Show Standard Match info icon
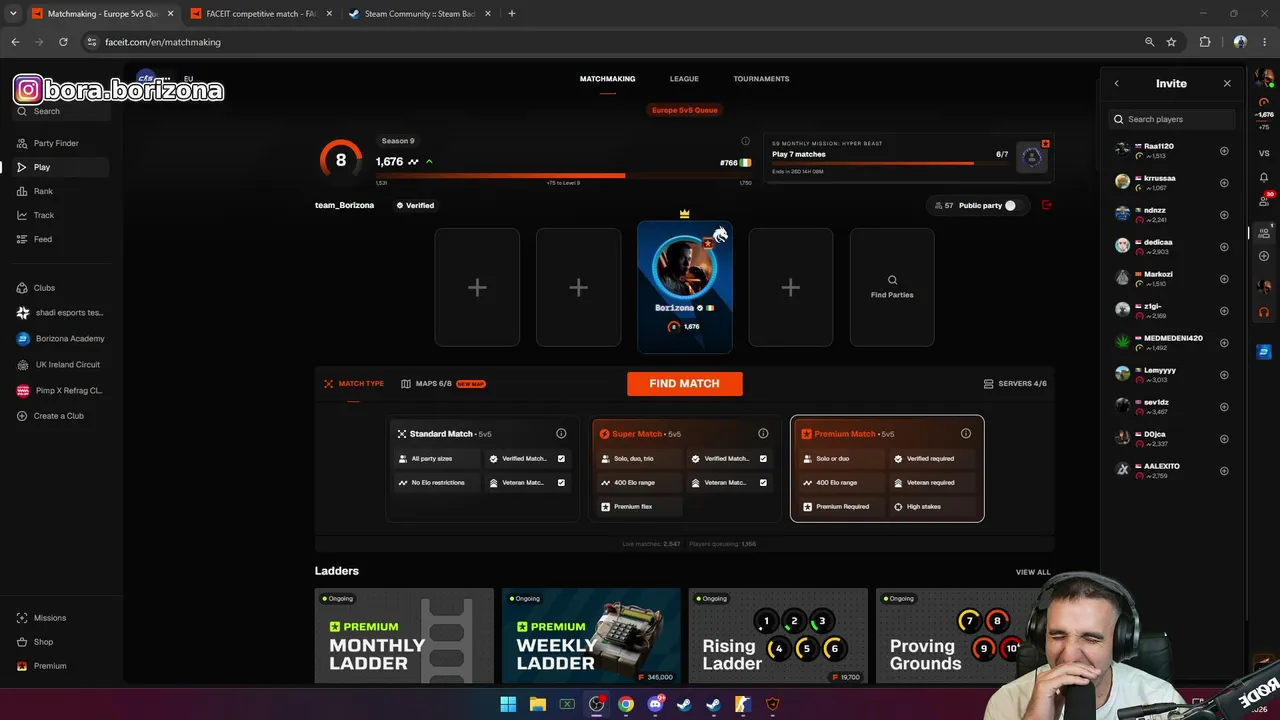 pos(561,434)
